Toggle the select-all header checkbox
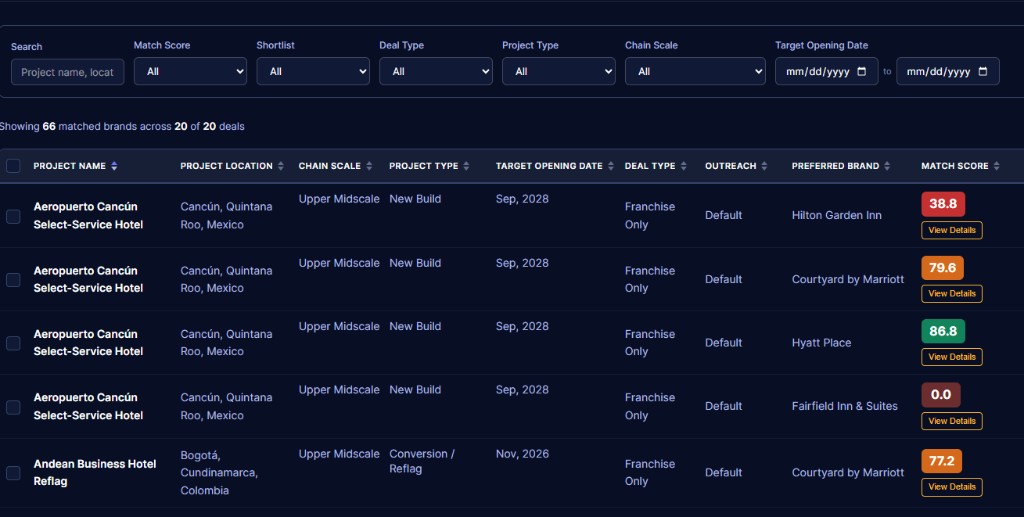1024x517 pixels. click(13, 166)
